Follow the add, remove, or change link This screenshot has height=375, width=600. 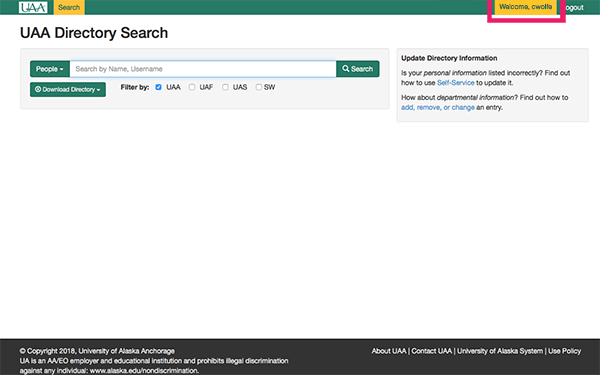438,108
